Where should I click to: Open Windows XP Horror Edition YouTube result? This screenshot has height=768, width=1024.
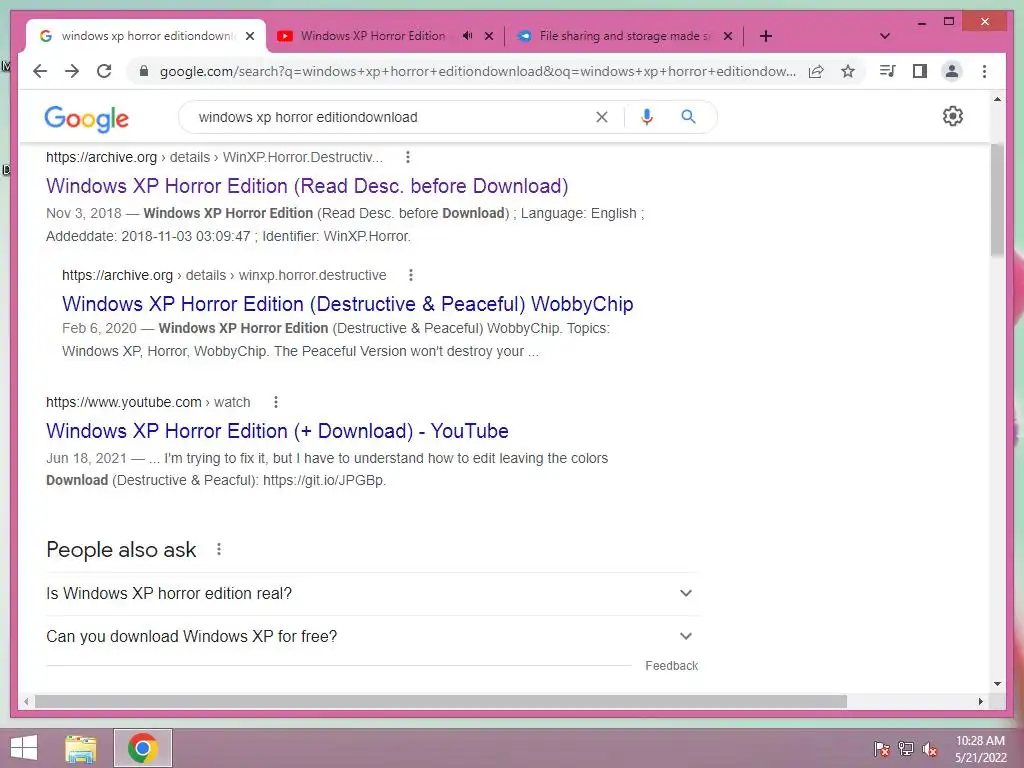pyautogui.click(x=277, y=431)
